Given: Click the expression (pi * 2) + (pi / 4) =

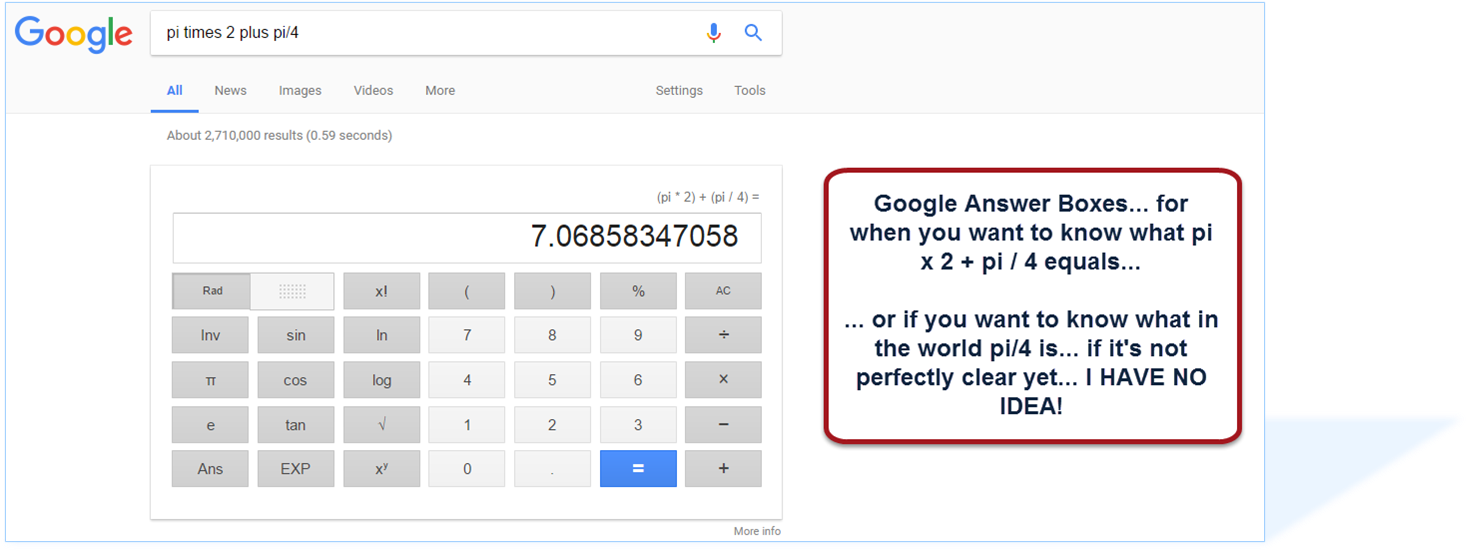Looking at the screenshot, I should pyautogui.click(x=708, y=197).
